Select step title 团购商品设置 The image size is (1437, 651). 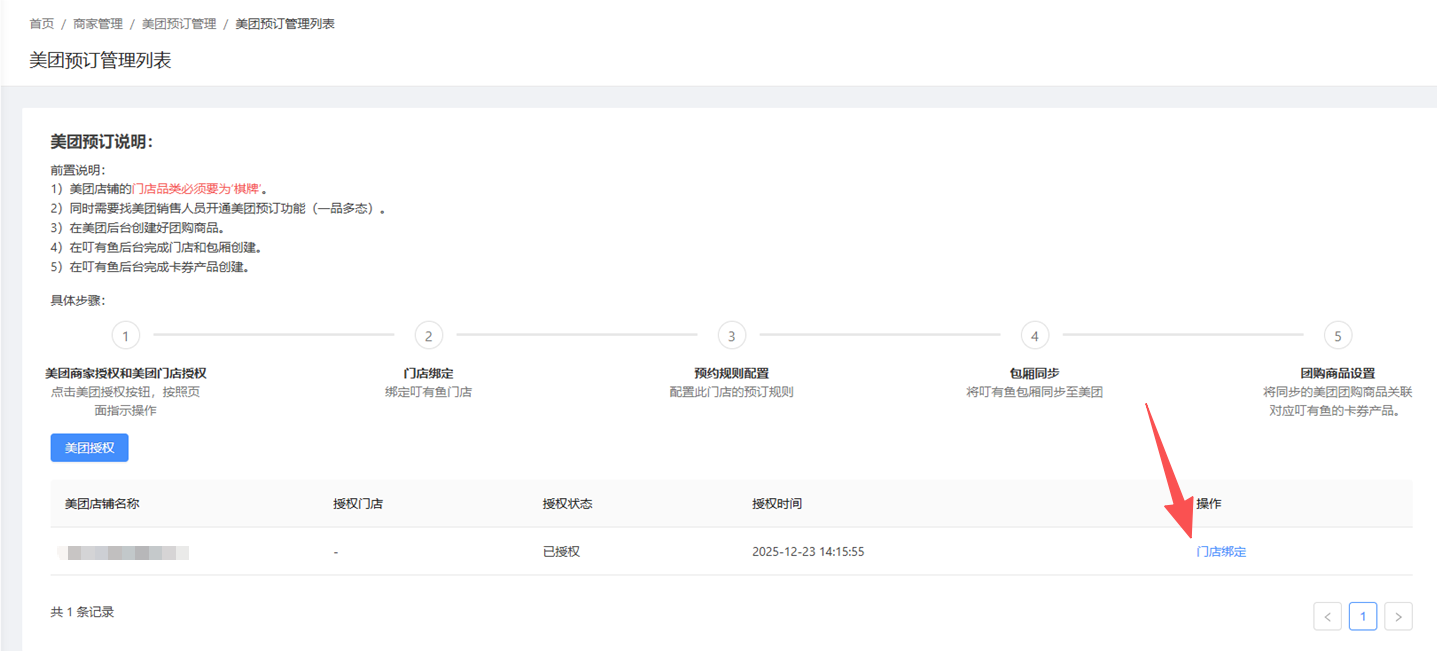point(1337,373)
